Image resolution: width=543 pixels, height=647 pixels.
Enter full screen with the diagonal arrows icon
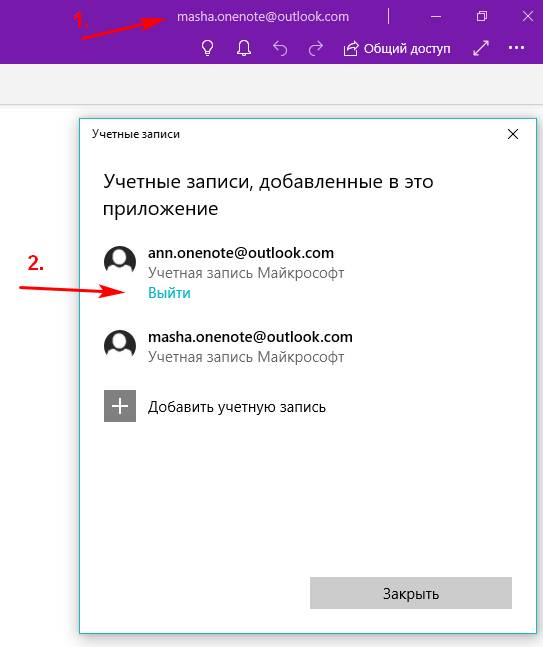481,48
